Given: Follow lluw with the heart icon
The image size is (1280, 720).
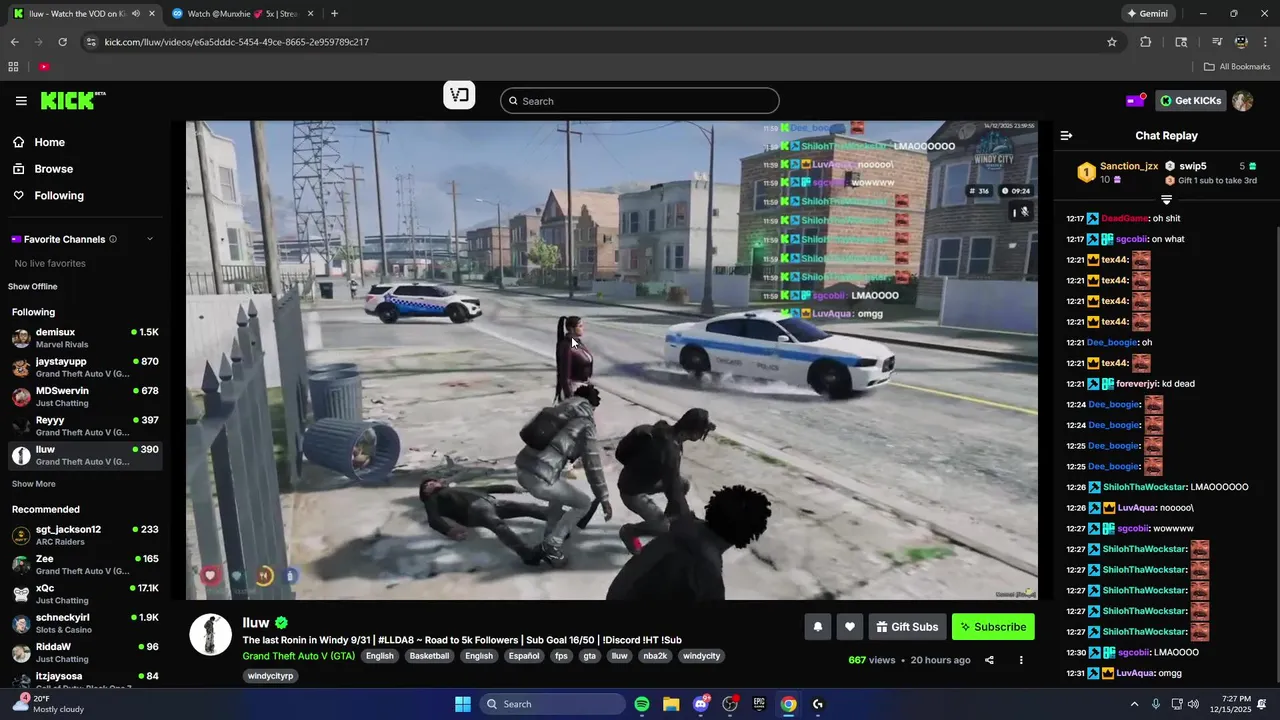Looking at the screenshot, I should (x=849, y=627).
